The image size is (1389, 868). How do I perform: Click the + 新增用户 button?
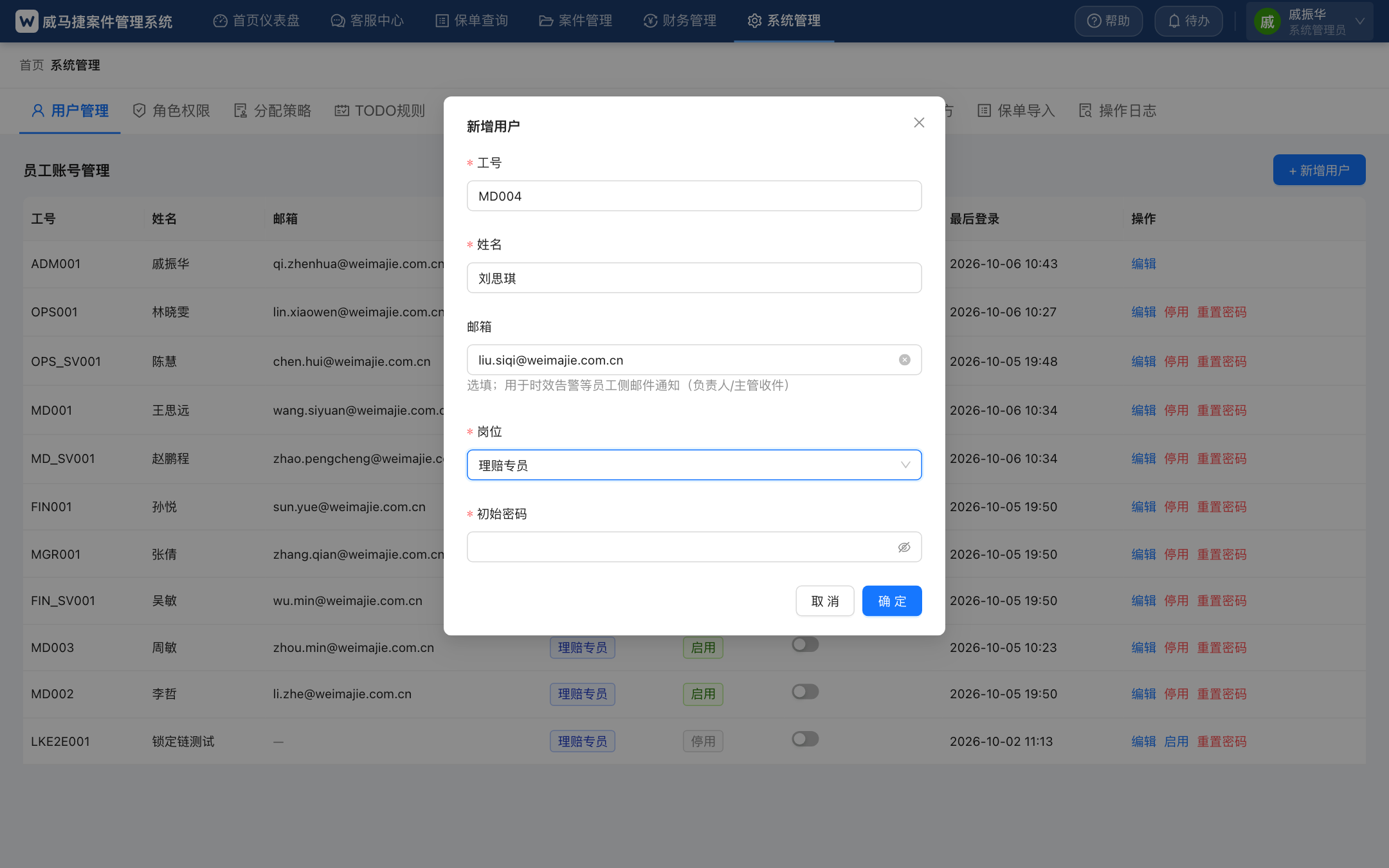point(1320,170)
